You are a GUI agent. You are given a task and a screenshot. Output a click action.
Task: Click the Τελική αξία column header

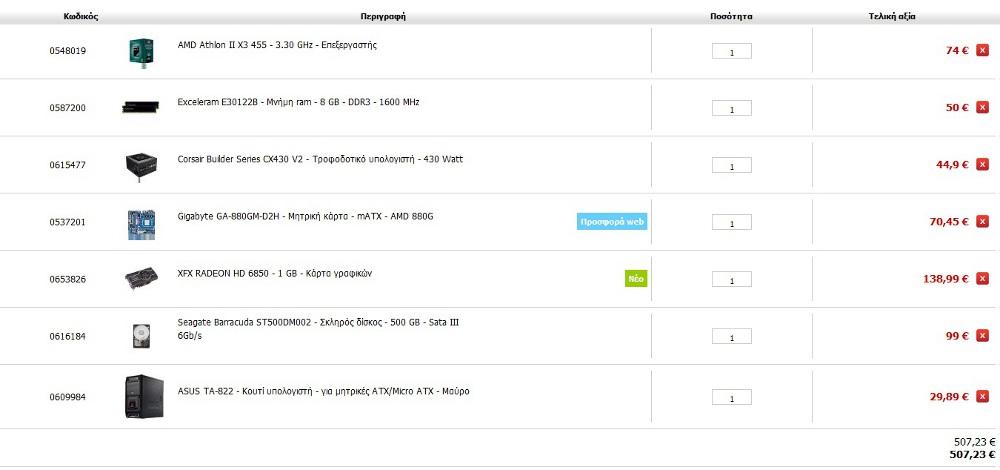click(x=892, y=17)
